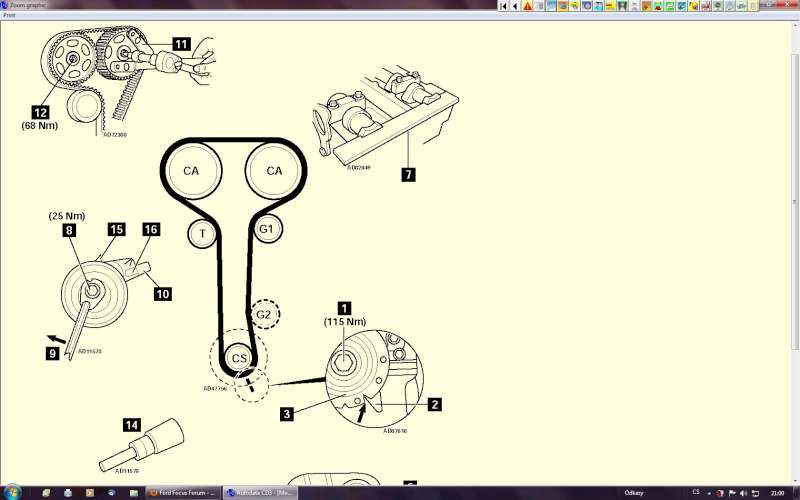This screenshot has width=800, height=500.
Task: Click the red warning triangle toolbar icon
Action: pos(528,6)
